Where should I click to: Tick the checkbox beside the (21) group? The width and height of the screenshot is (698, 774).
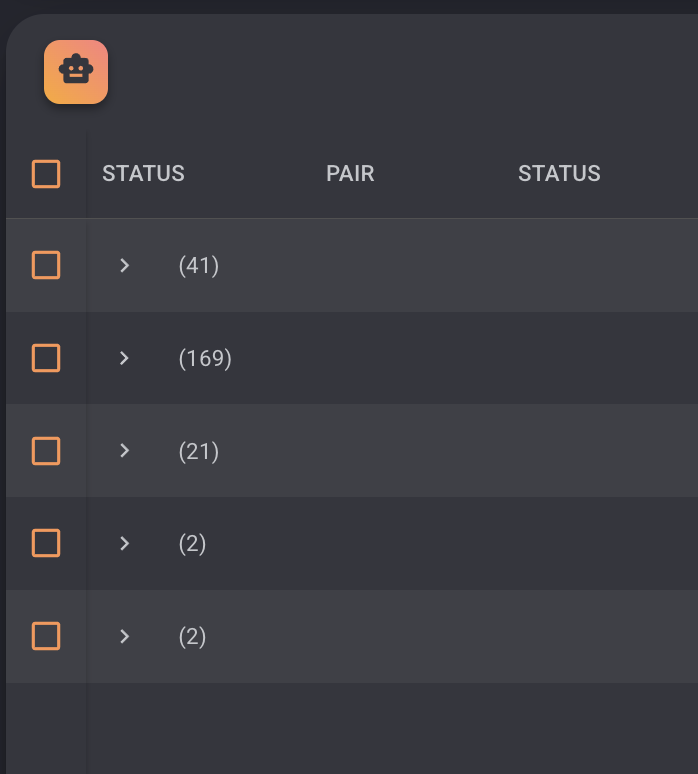click(46, 451)
